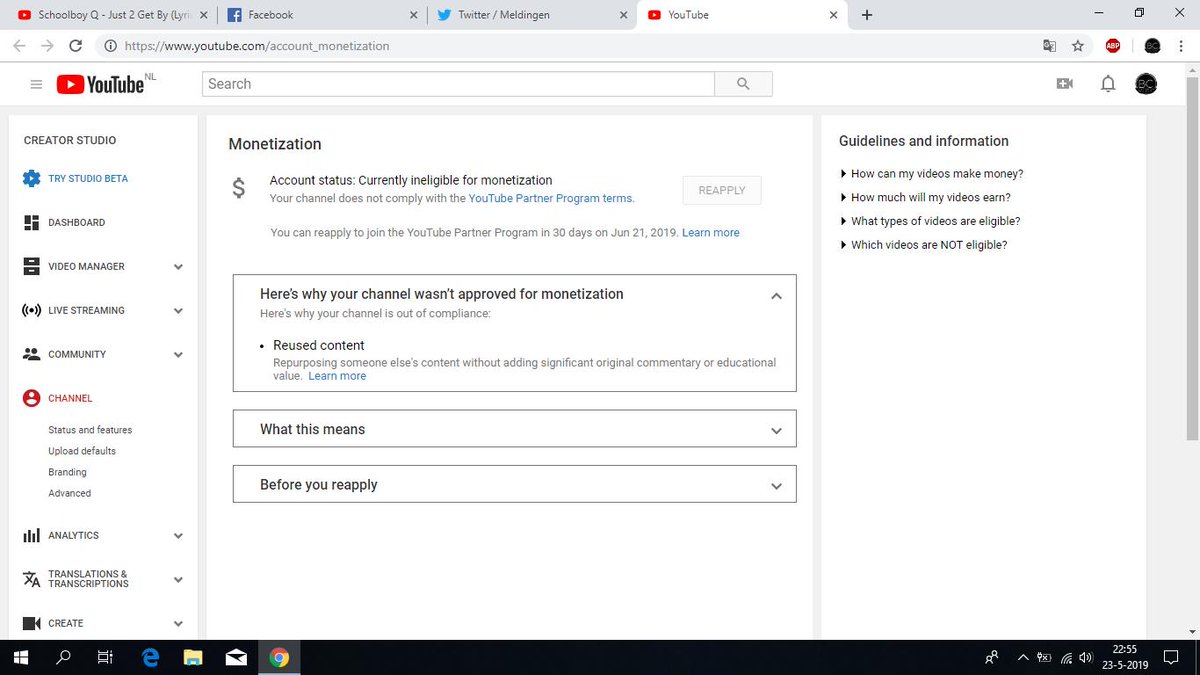Image resolution: width=1200 pixels, height=675 pixels.
Task: Open the Mail app from taskbar
Action: pyautogui.click(x=236, y=658)
